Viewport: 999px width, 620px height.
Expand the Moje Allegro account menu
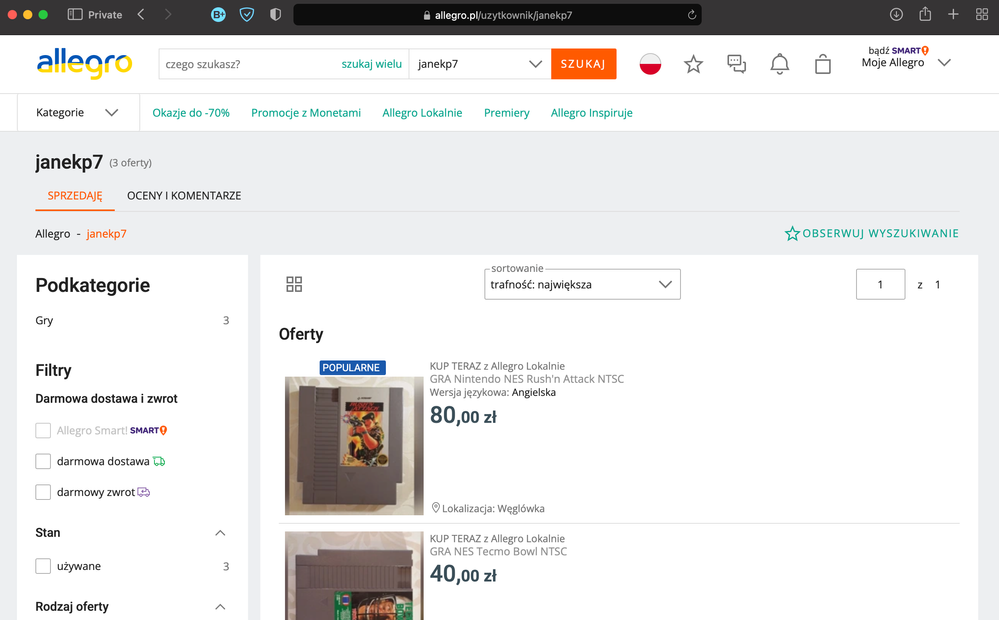coord(905,59)
